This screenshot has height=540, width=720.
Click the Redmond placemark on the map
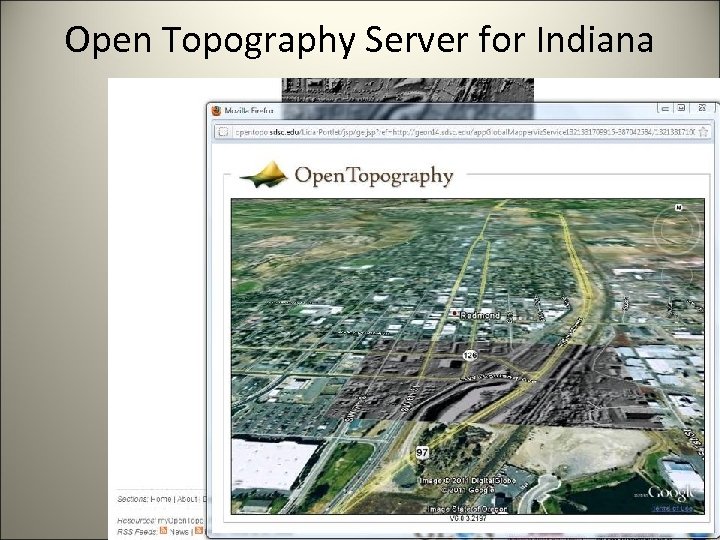[455, 313]
